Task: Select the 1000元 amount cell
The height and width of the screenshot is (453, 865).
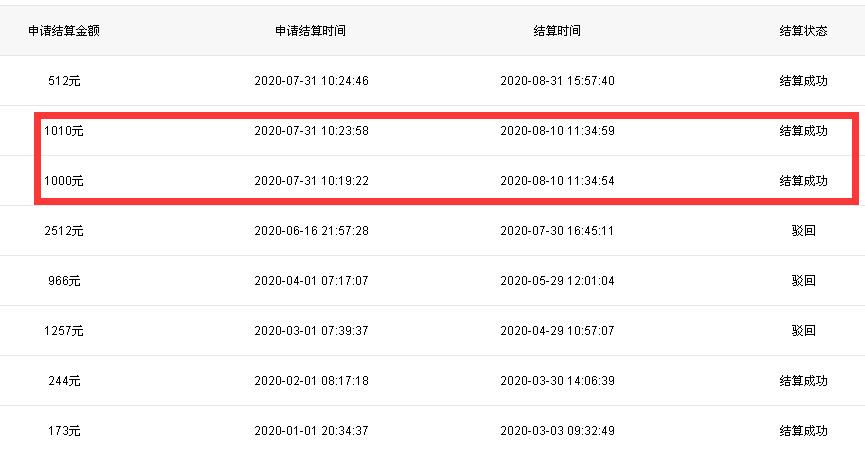Action: point(64,181)
